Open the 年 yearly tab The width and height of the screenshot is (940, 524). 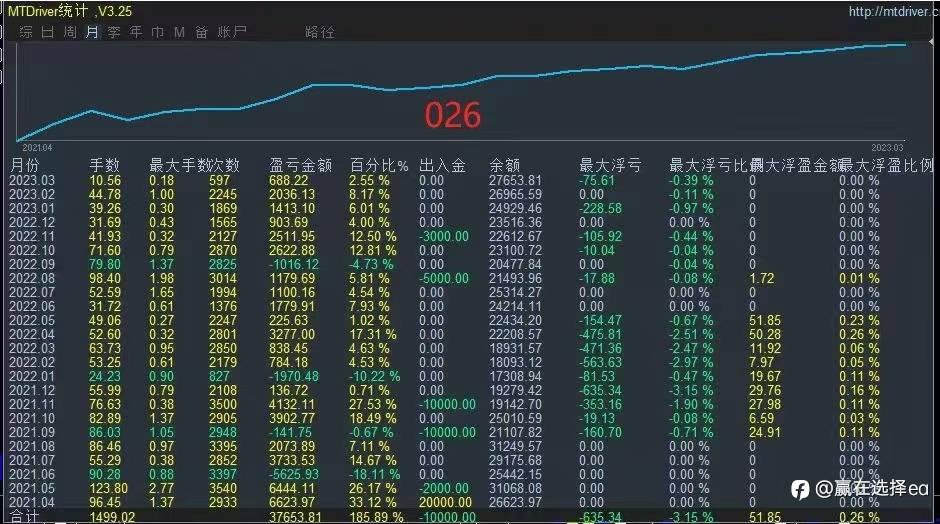136,32
